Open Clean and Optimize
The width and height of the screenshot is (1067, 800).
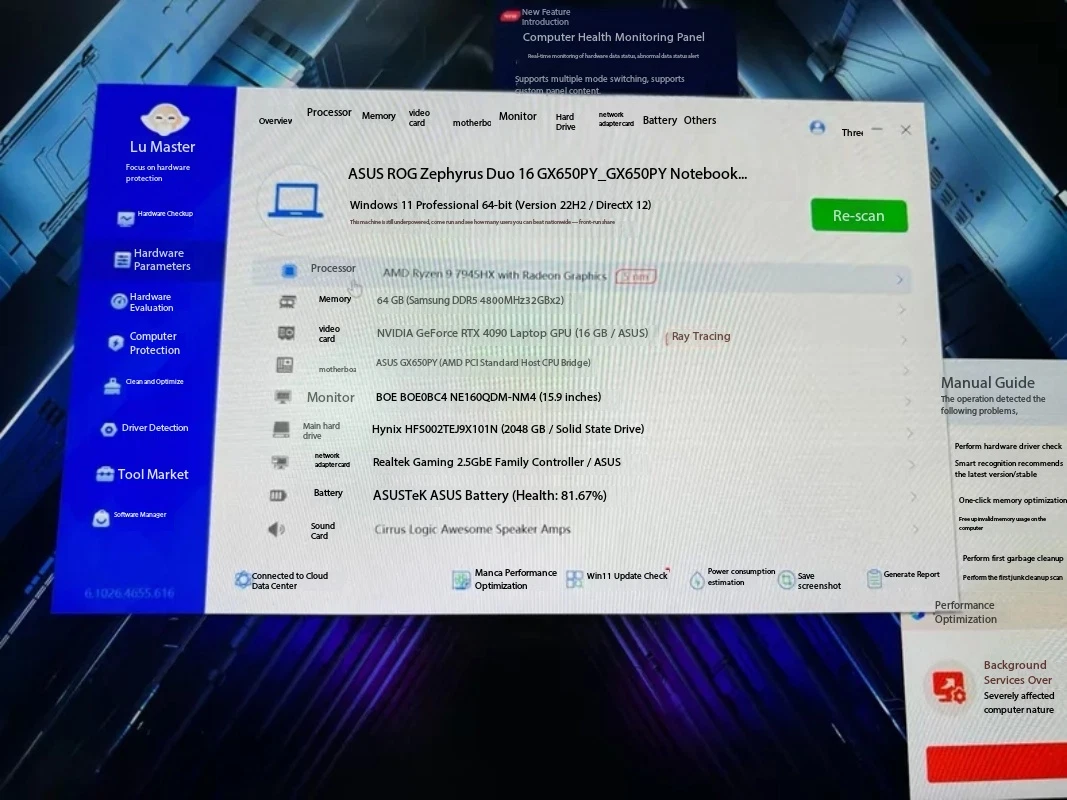pos(144,384)
